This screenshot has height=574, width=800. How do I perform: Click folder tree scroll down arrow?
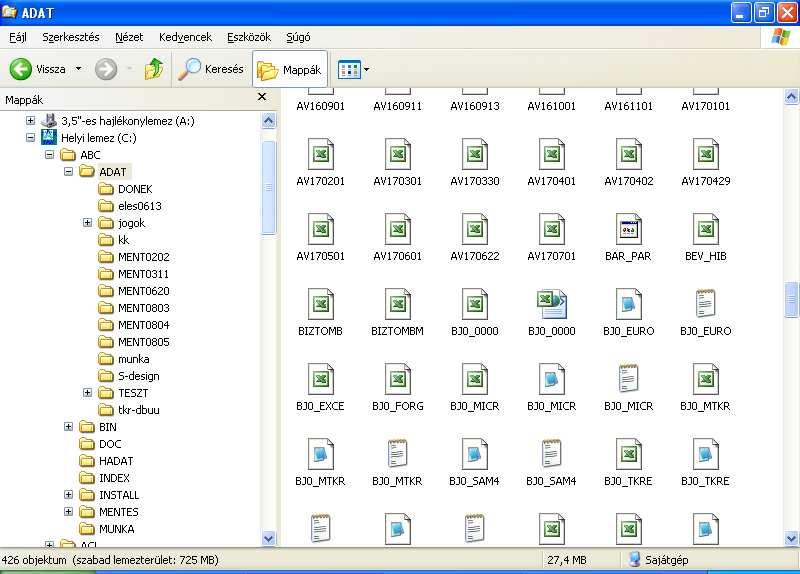tap(268, 538)
